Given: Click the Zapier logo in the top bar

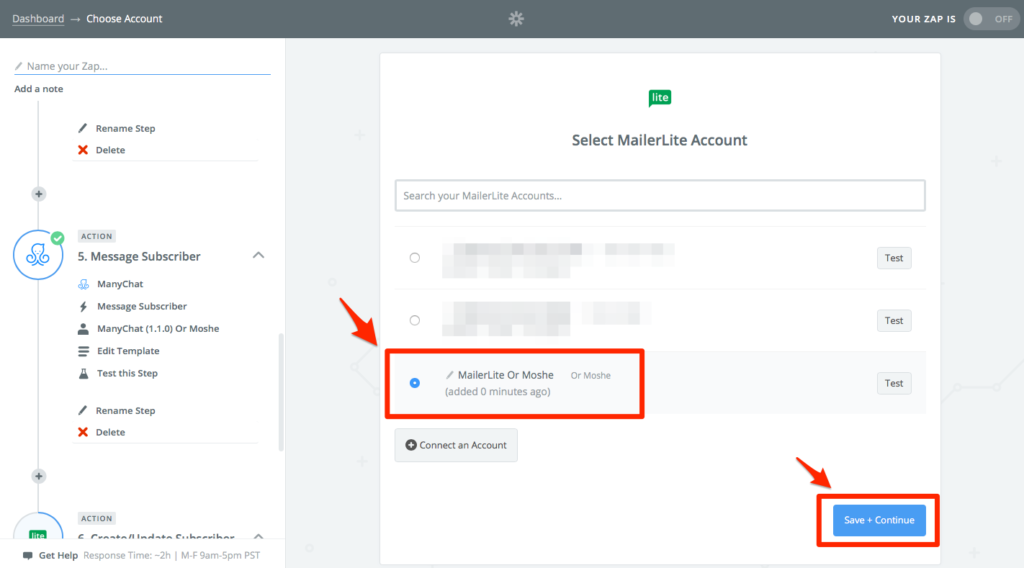Looking at the screenshot, I should [516, 19].
